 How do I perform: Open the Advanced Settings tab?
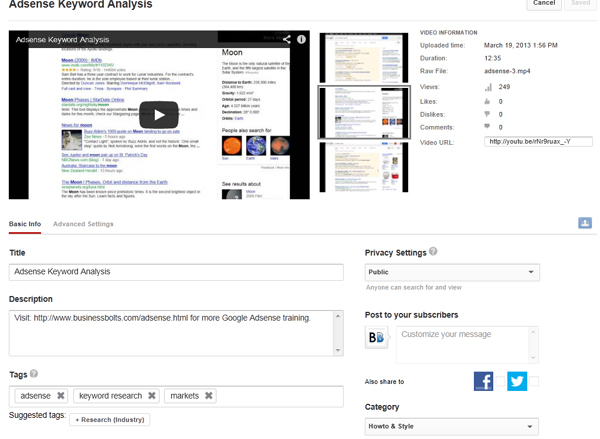pyautogui.click(x=83, y=224)
